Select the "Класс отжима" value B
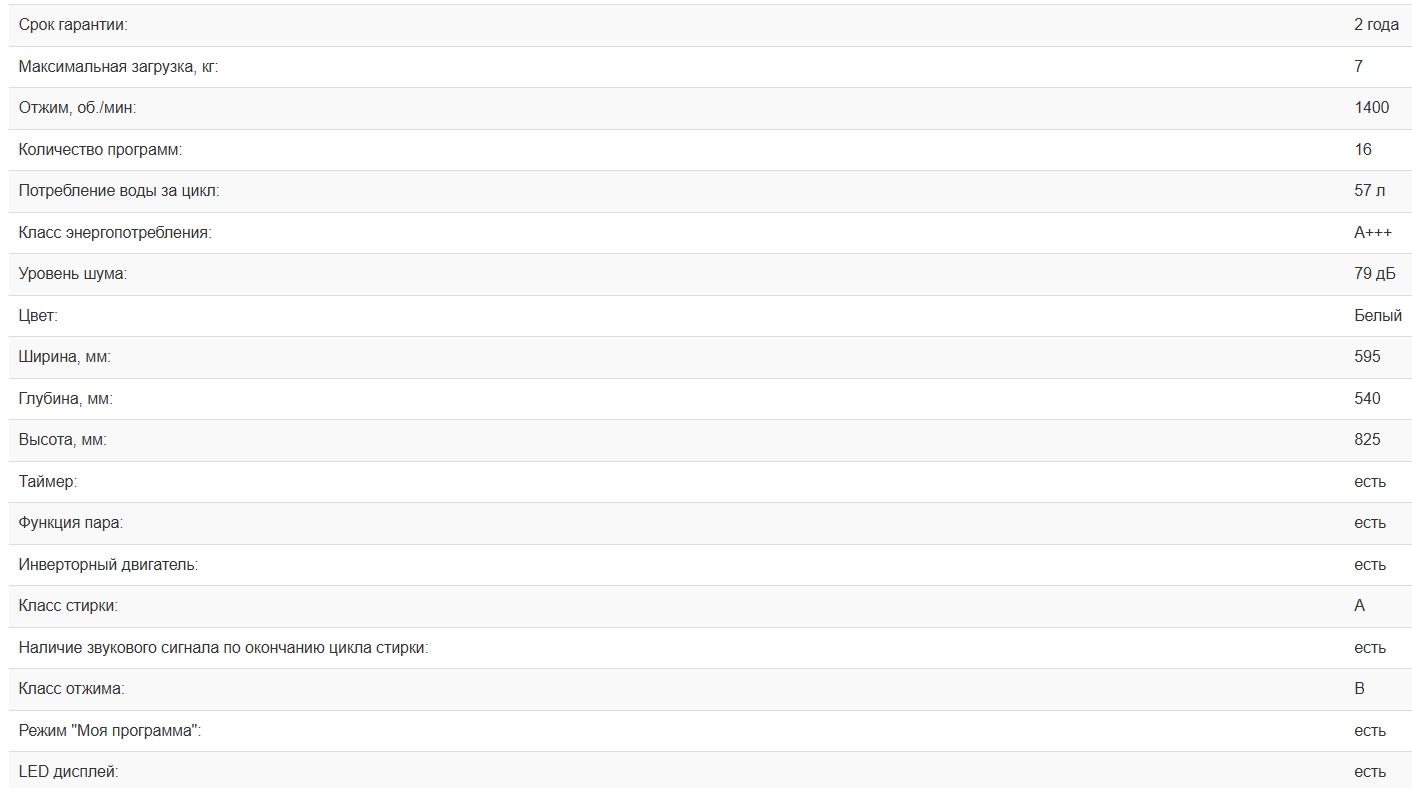The width and height of the screenshot is (1412, 788). pyautogui.click(x=1359, y=689)
